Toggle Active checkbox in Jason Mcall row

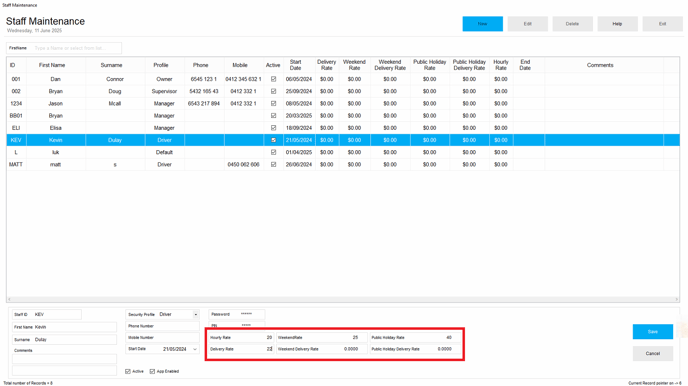pyautogui.click(x=273, y=104)
